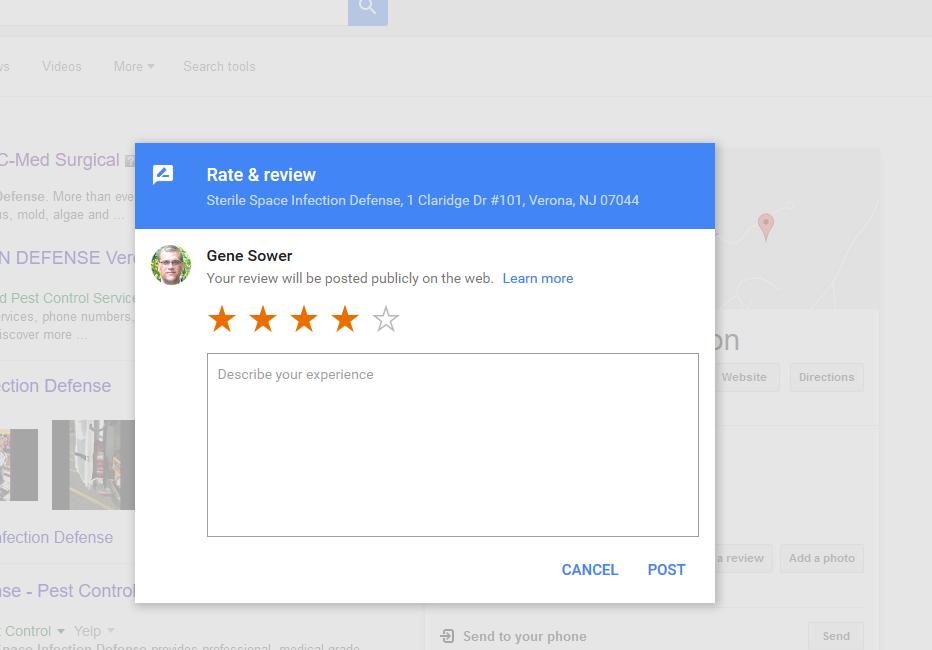
Task: Click the Sterile Space Infection Defense address line
Action: coord(423,200)
